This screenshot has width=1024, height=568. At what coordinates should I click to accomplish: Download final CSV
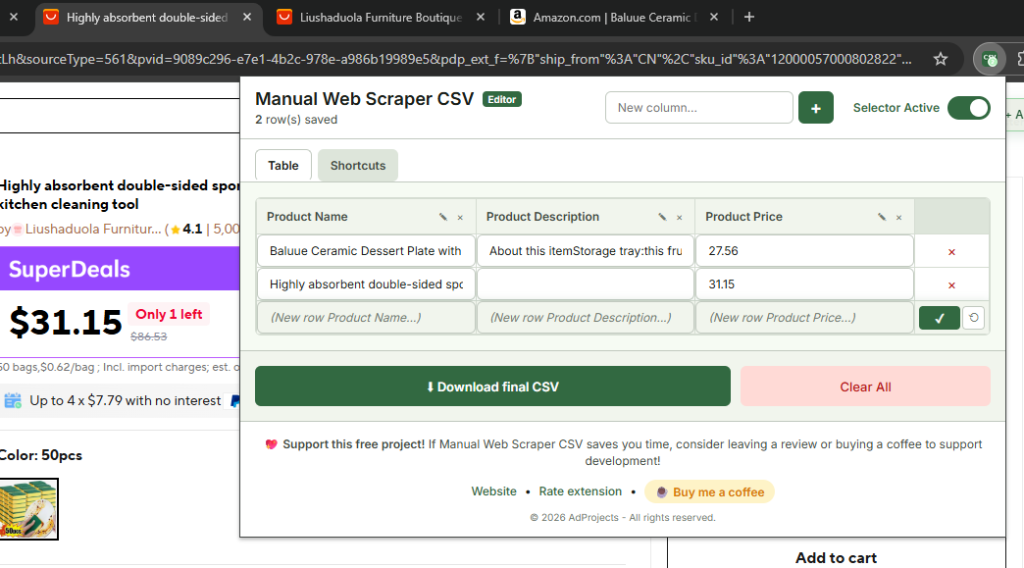[x=492, y=387]
